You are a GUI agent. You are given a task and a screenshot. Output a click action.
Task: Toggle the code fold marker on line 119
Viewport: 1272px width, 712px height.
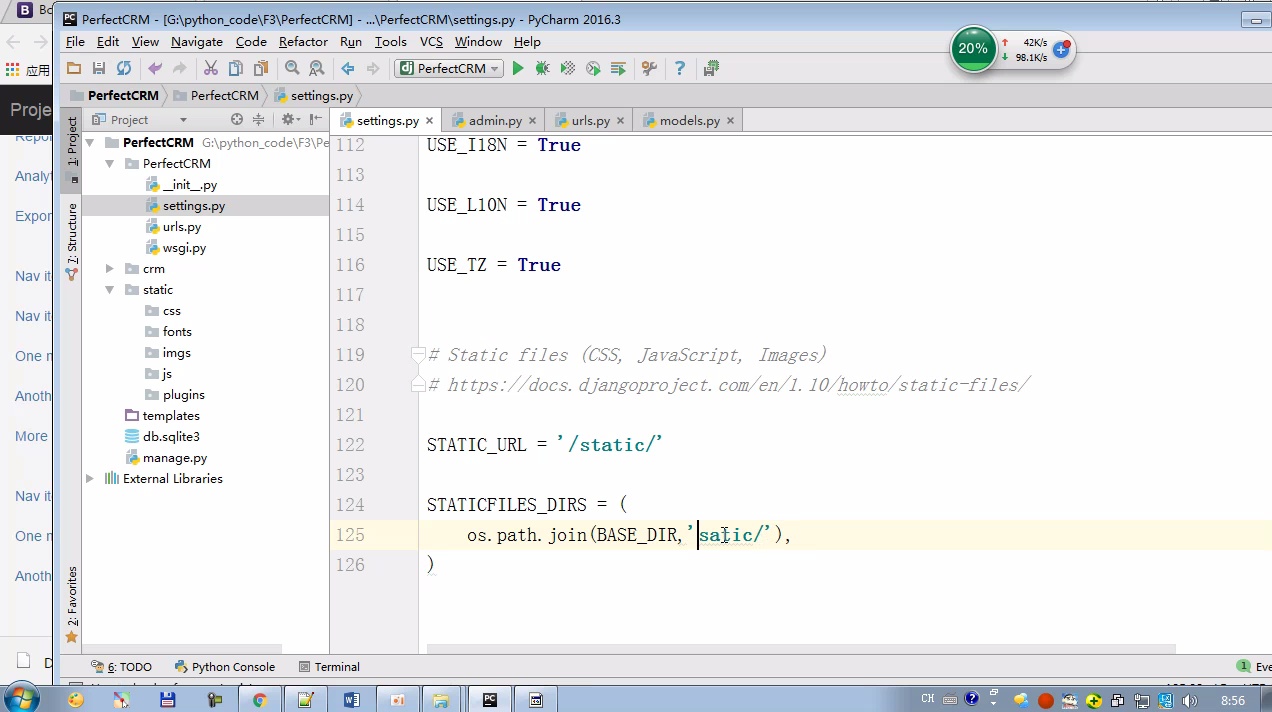(x=418, y=355)
